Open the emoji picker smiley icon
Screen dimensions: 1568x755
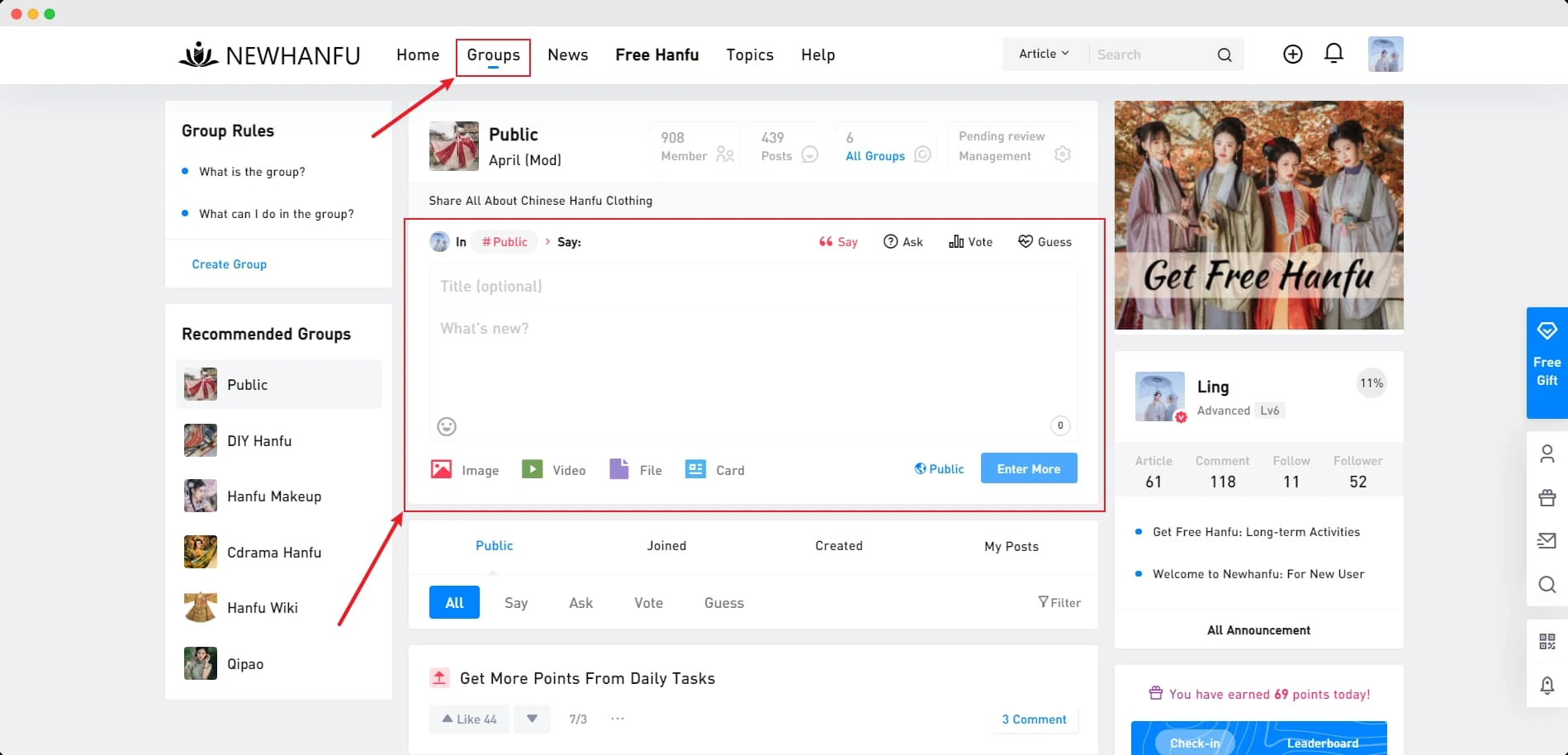tap(447, 426)
